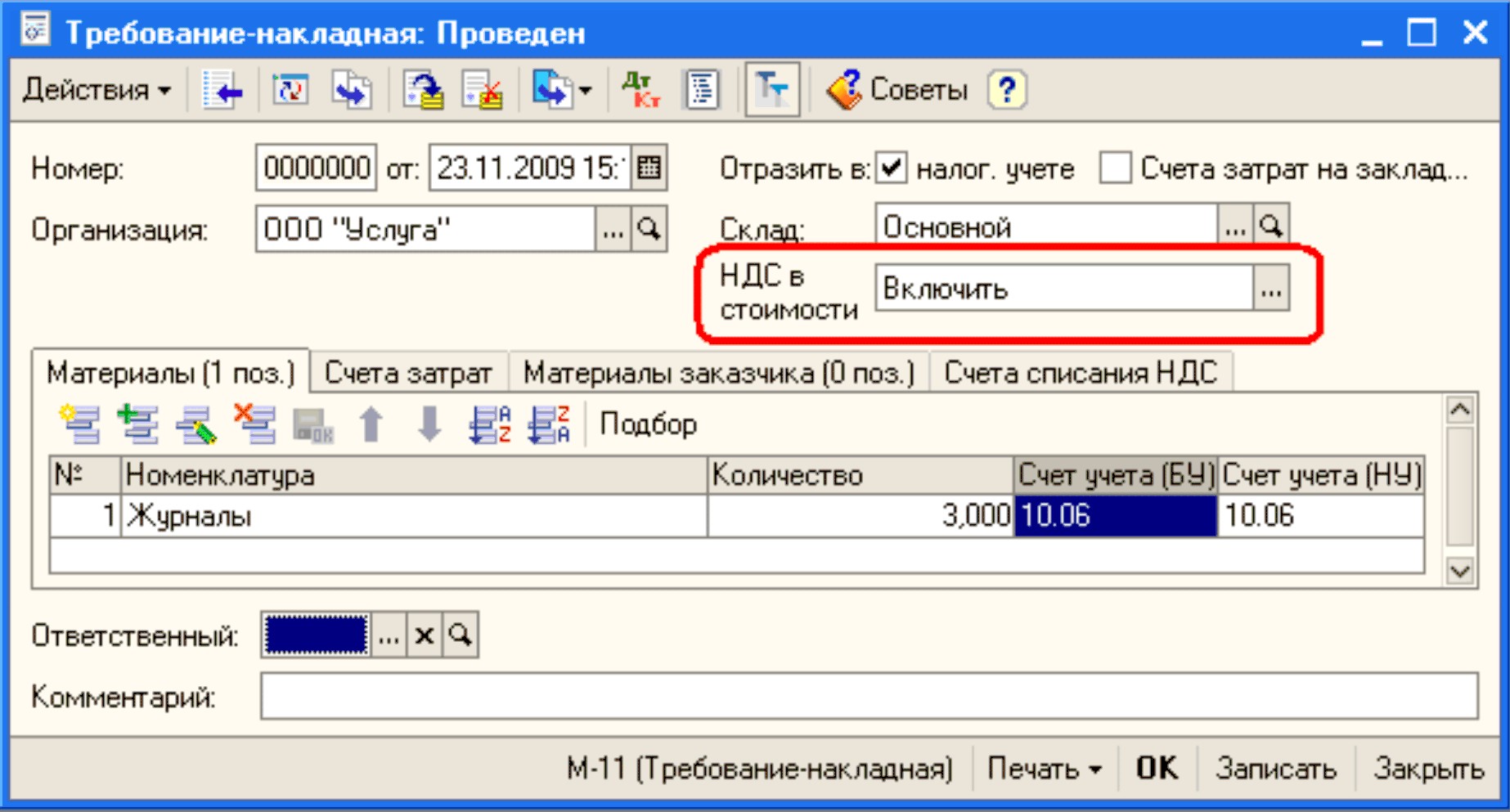
Task: Click the OK button
Action: coord(1157,769)
